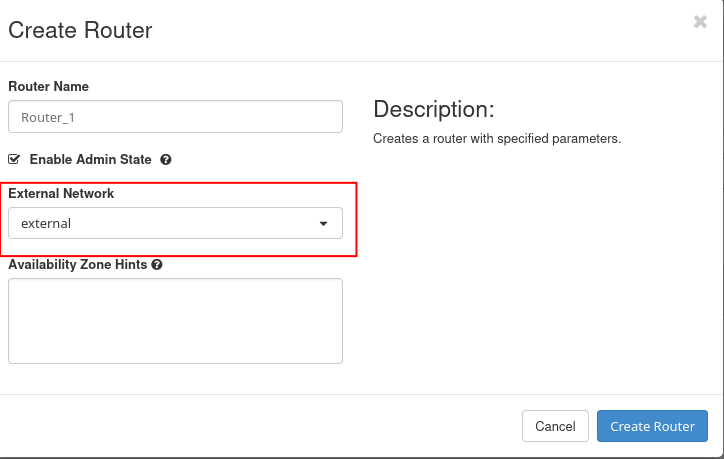Click inside the Availability Zone Hints box
724x459 pixels.
(175, 320)
